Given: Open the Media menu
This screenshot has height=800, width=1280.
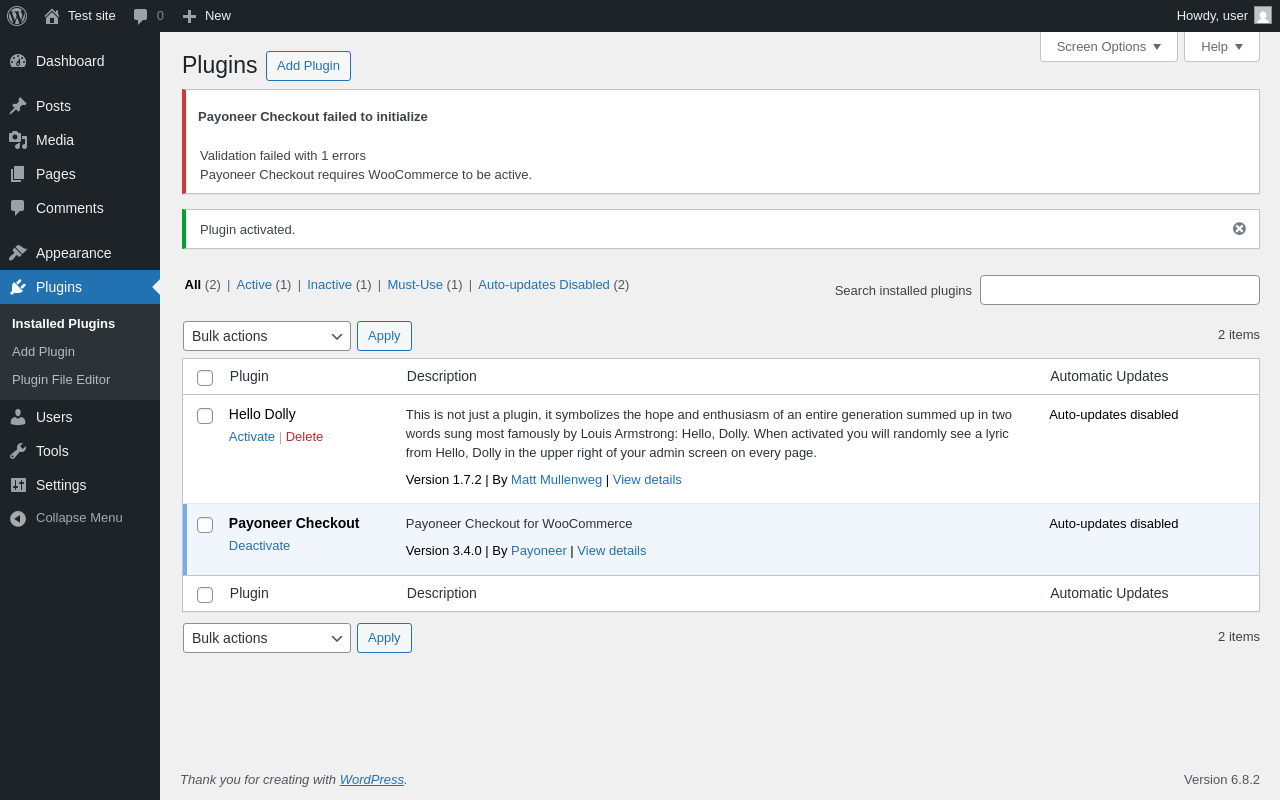Looking at the screenshot, I should [x=55, y=140].
